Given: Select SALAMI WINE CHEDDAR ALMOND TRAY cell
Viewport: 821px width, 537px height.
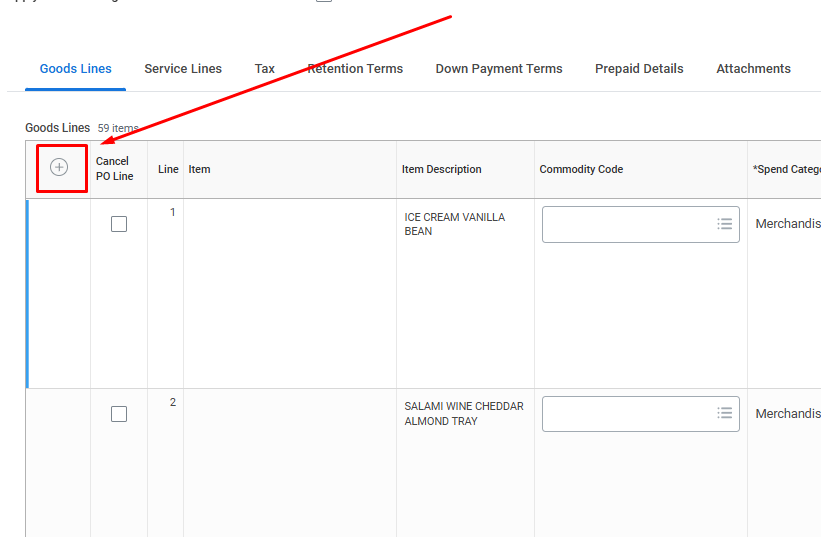Looking at the screenshot, I should 463,414.
